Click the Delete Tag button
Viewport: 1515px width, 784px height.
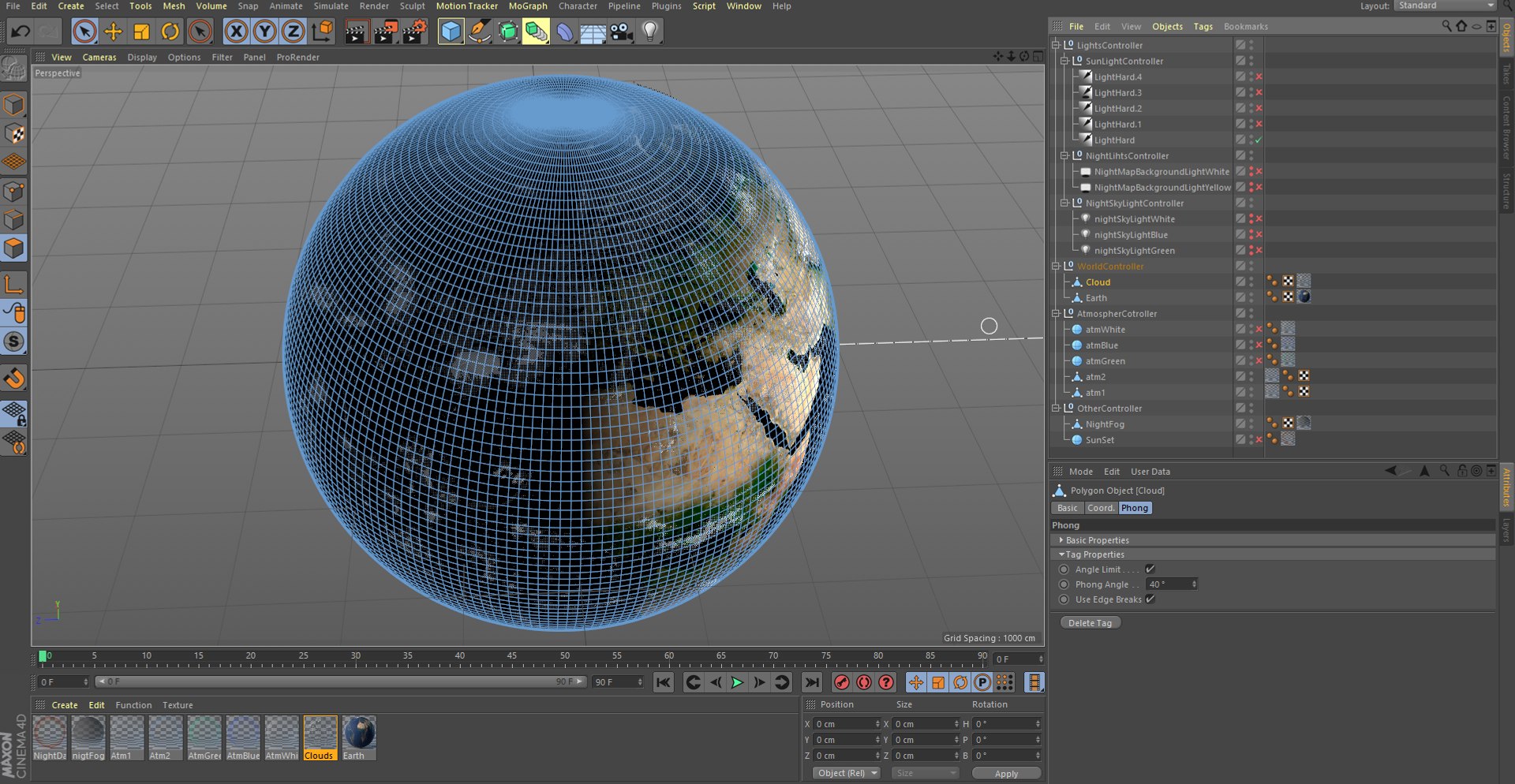(1090, 623)
